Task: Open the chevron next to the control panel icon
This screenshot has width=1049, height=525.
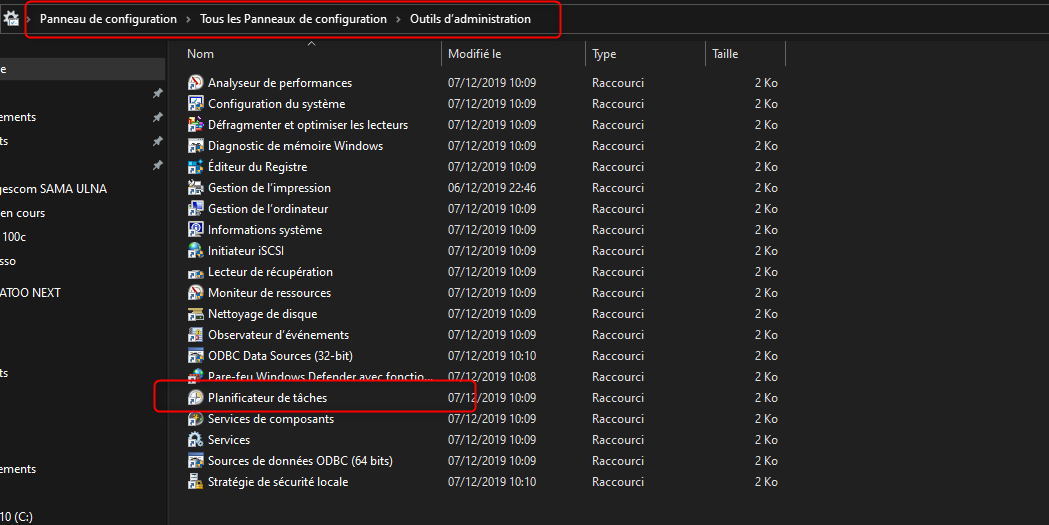Action: (x=29, y=19)
